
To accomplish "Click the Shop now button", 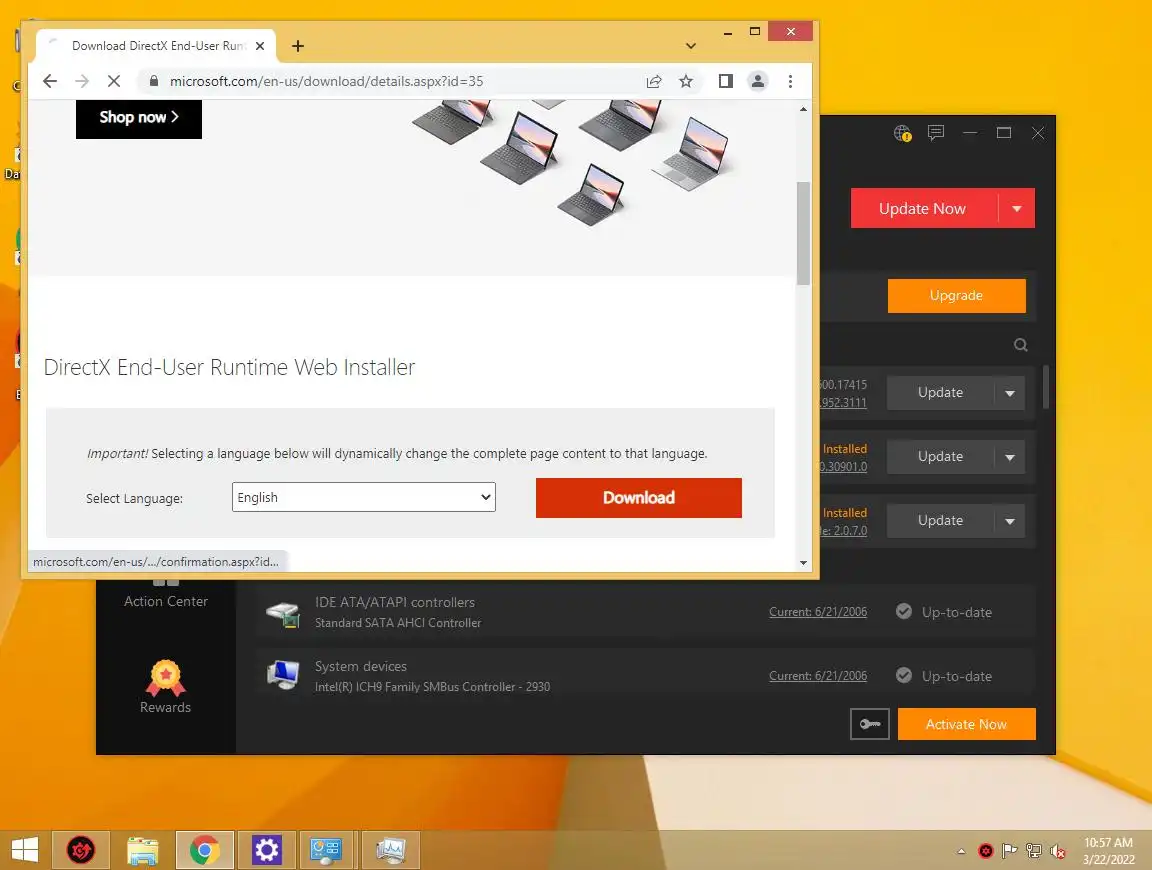I will (139, 118).
